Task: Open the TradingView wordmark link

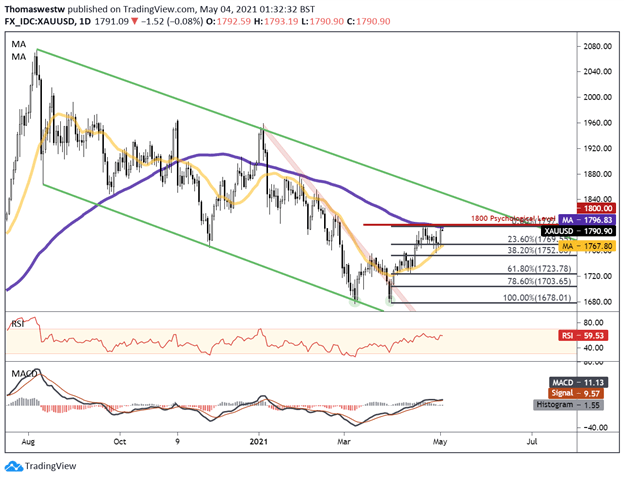Action: pos(50,466)
